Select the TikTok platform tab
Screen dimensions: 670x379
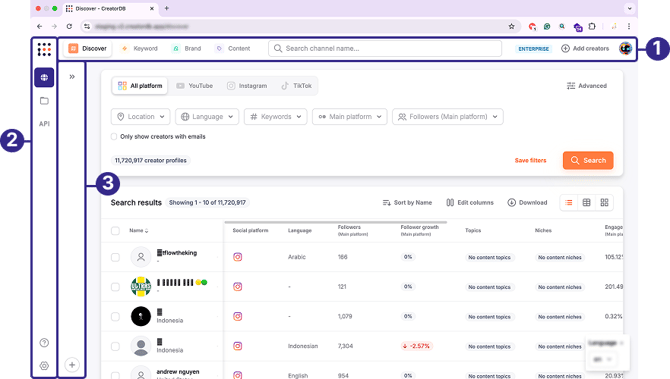297,86
